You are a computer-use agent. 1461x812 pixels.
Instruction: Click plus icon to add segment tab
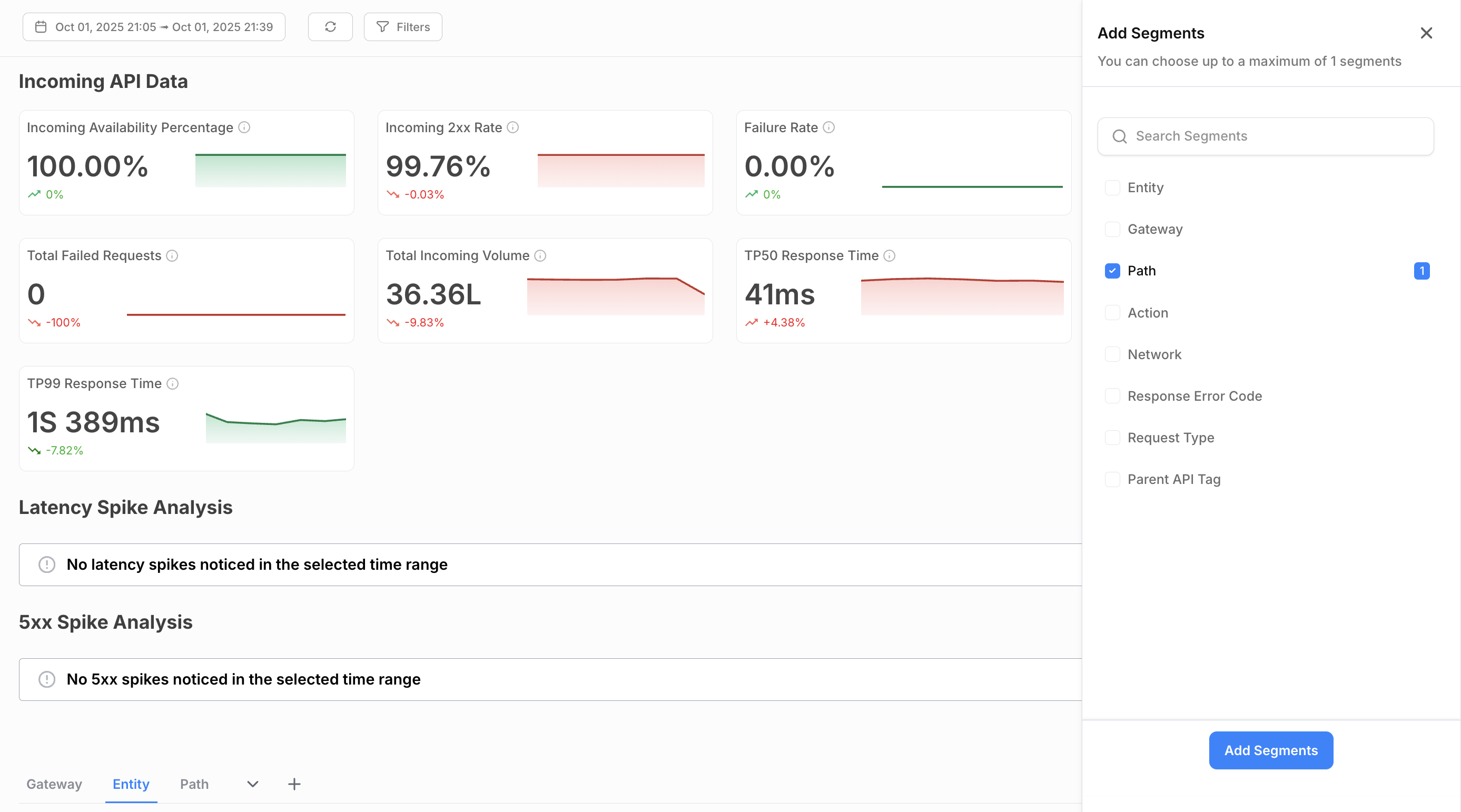click(x=294, y=784)
